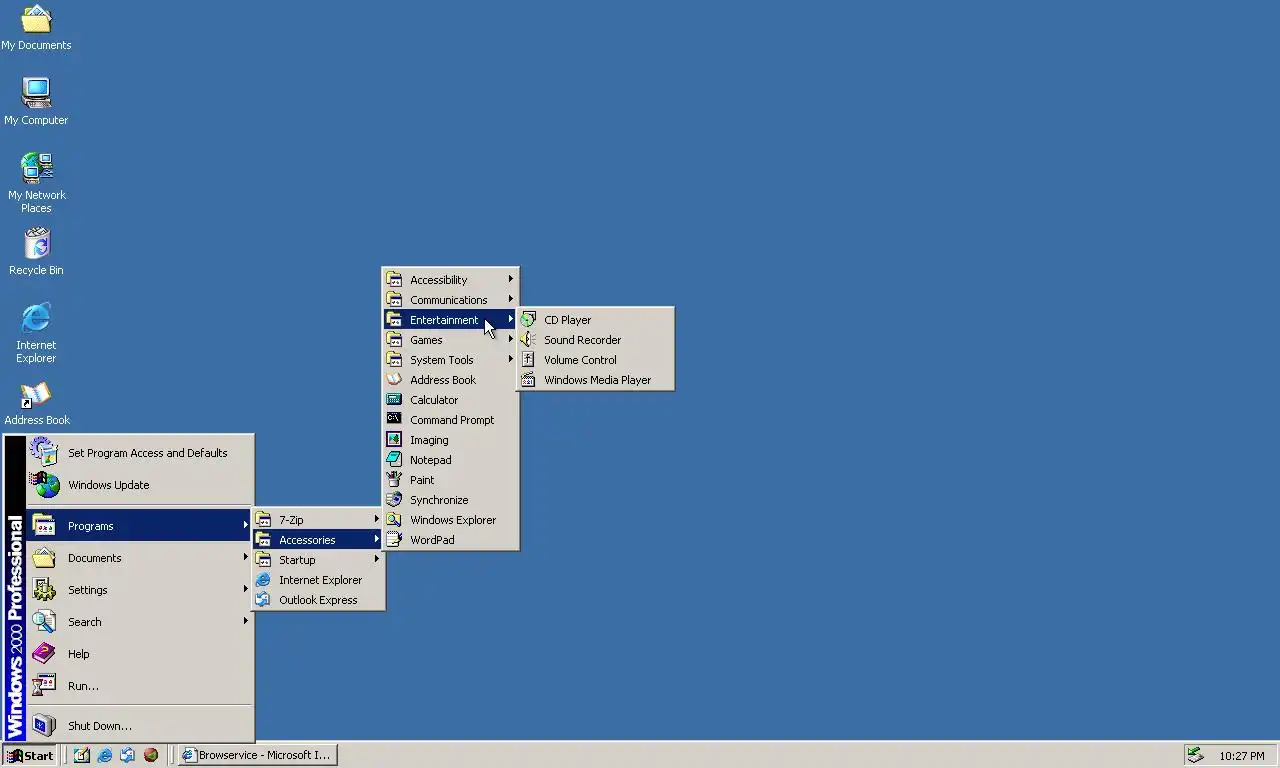The image size is (1280, 768).
Task: Click the Start button
Action: pyautogui.click(x=29, y=755)
